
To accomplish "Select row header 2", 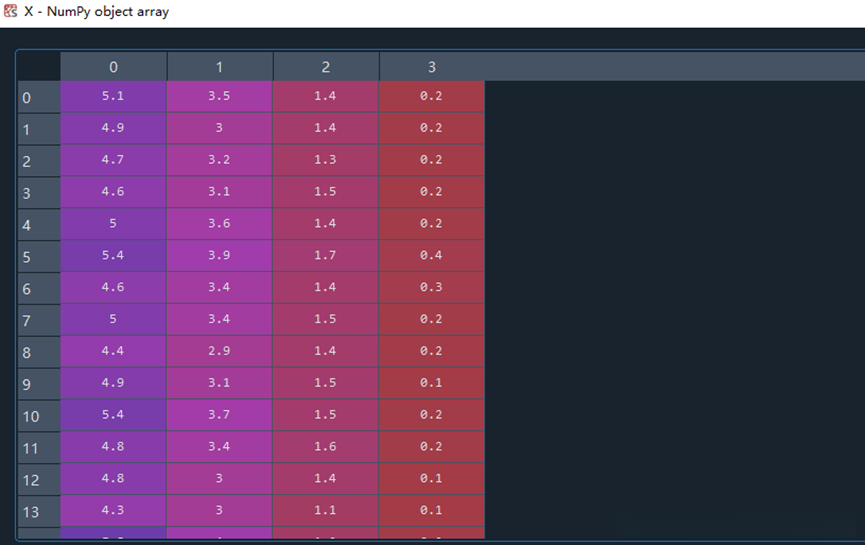I will click(x=39, y=162).
